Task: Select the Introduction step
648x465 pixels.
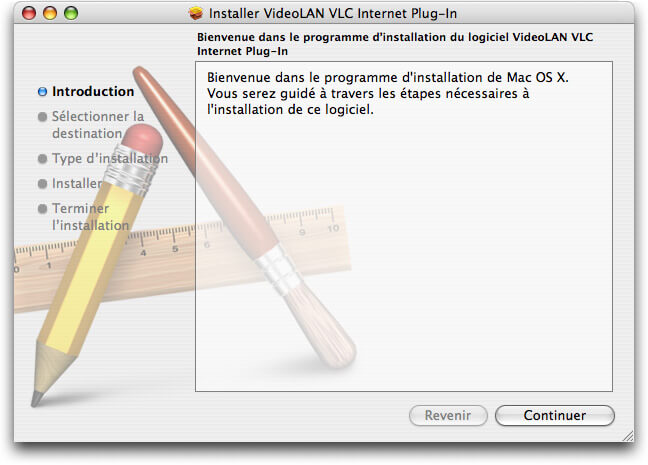Action: click(93, 91)
